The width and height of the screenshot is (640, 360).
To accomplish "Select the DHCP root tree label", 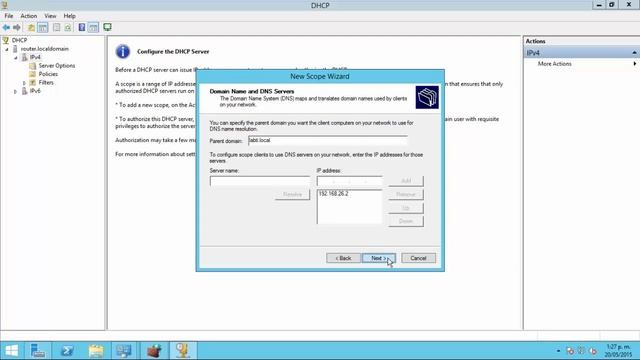I will point(19,40).
